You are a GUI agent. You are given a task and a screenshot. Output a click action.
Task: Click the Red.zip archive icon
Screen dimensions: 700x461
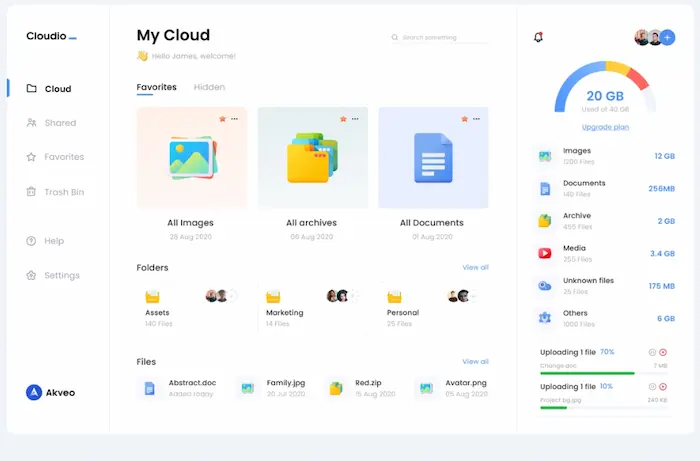pos(336,388)
